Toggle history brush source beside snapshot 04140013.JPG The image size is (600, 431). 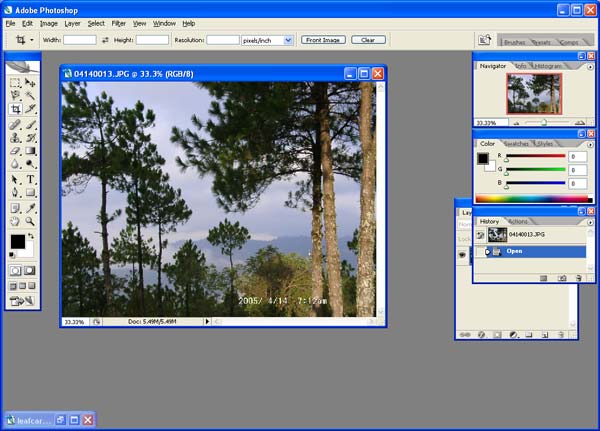[481, 235]
